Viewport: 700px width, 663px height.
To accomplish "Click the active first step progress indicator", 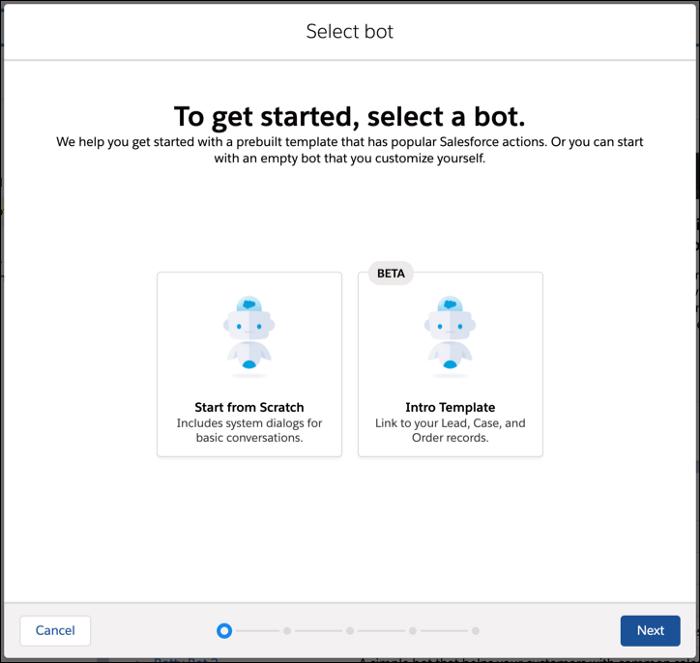I will click(x=224, y=631).
